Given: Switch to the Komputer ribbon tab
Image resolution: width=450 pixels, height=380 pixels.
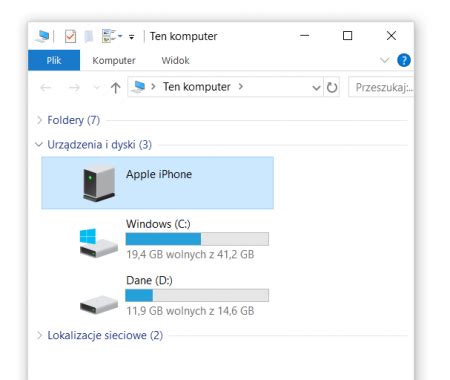Looking at the screenshot, I should [x=114, y=60].
